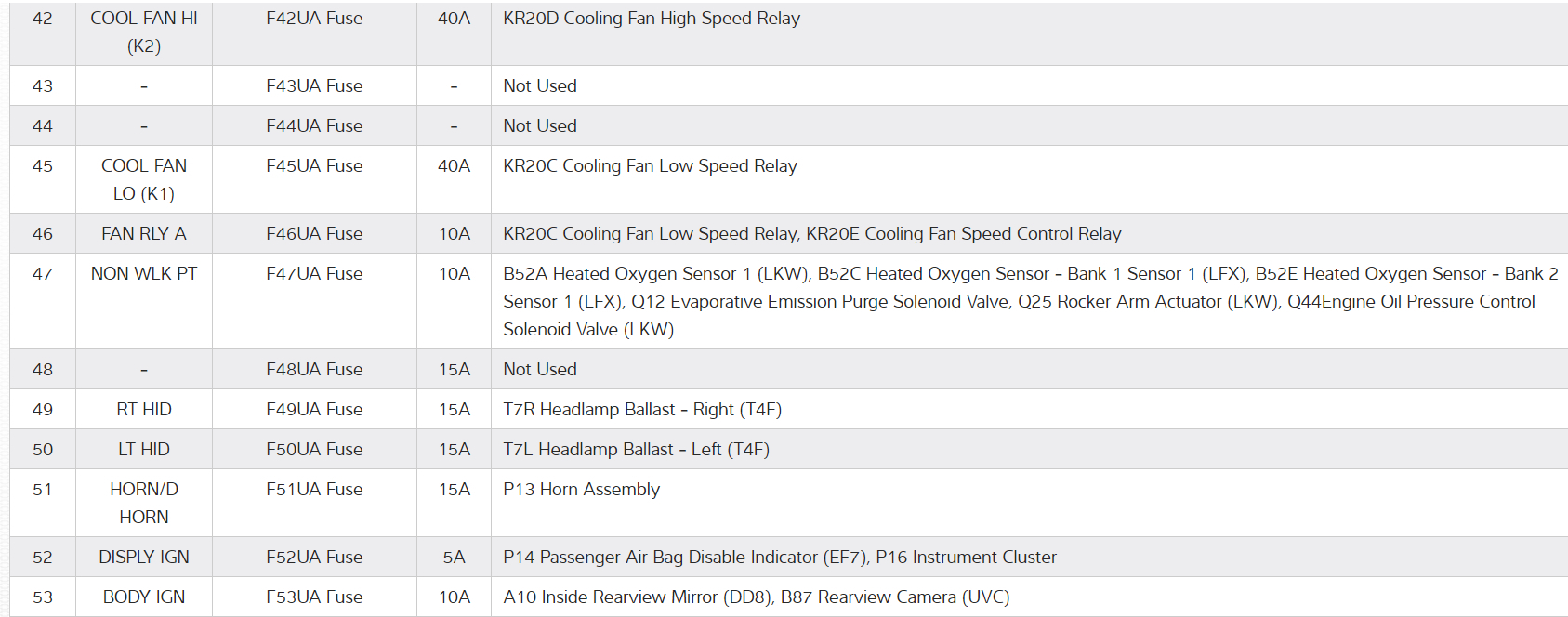Select the F44UA Fuse cell
The image size is (1568, 617).
[x=314, y=126]
